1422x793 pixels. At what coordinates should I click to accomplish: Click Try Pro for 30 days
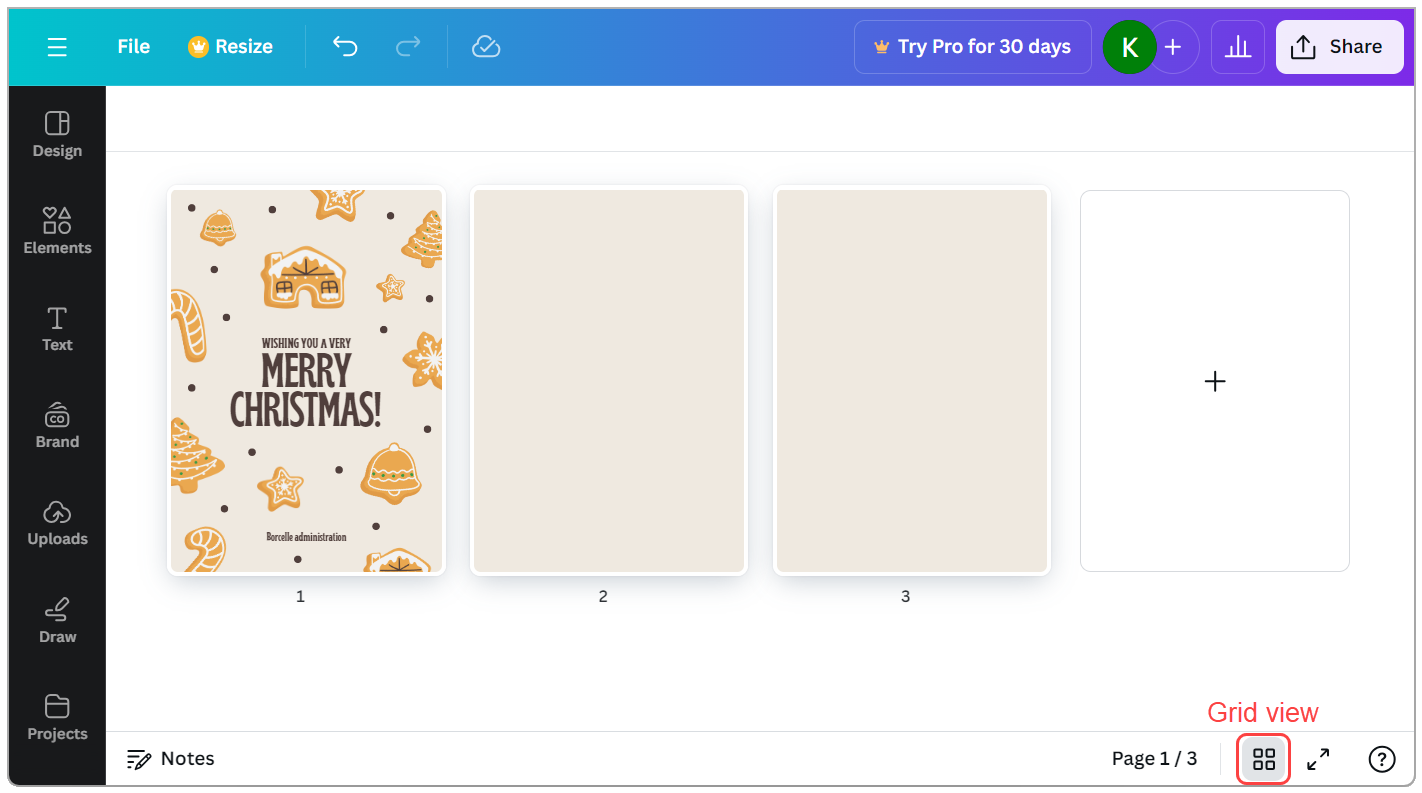972,46
